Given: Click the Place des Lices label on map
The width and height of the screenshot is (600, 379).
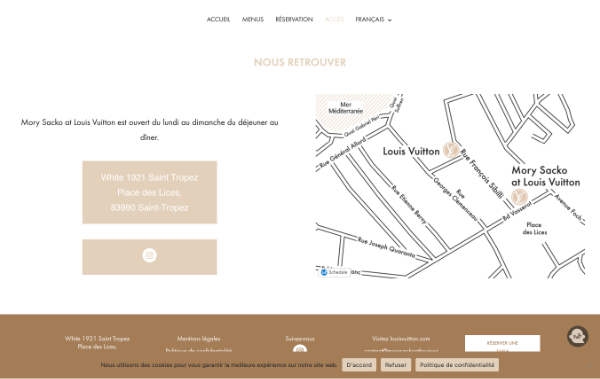Looking at the screenshot, I should (x=535, y=229).
